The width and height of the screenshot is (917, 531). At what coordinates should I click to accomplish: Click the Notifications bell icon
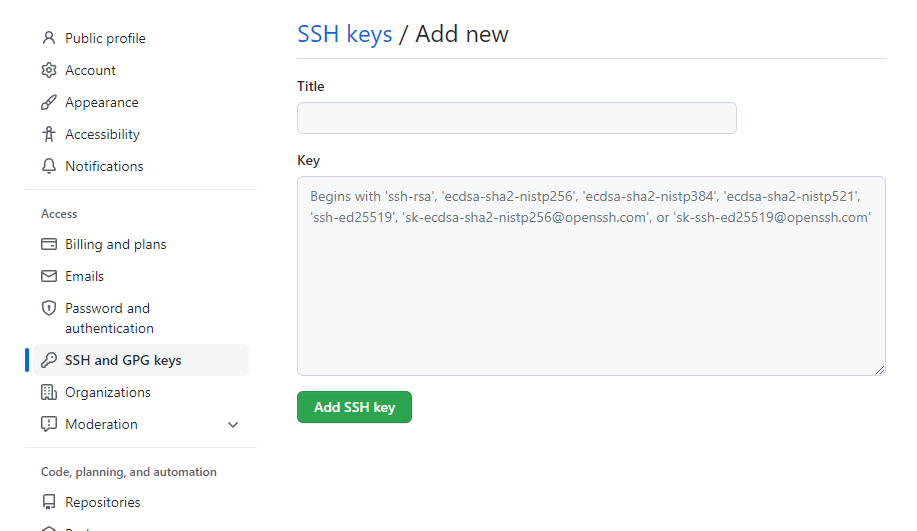coord(49,166)
